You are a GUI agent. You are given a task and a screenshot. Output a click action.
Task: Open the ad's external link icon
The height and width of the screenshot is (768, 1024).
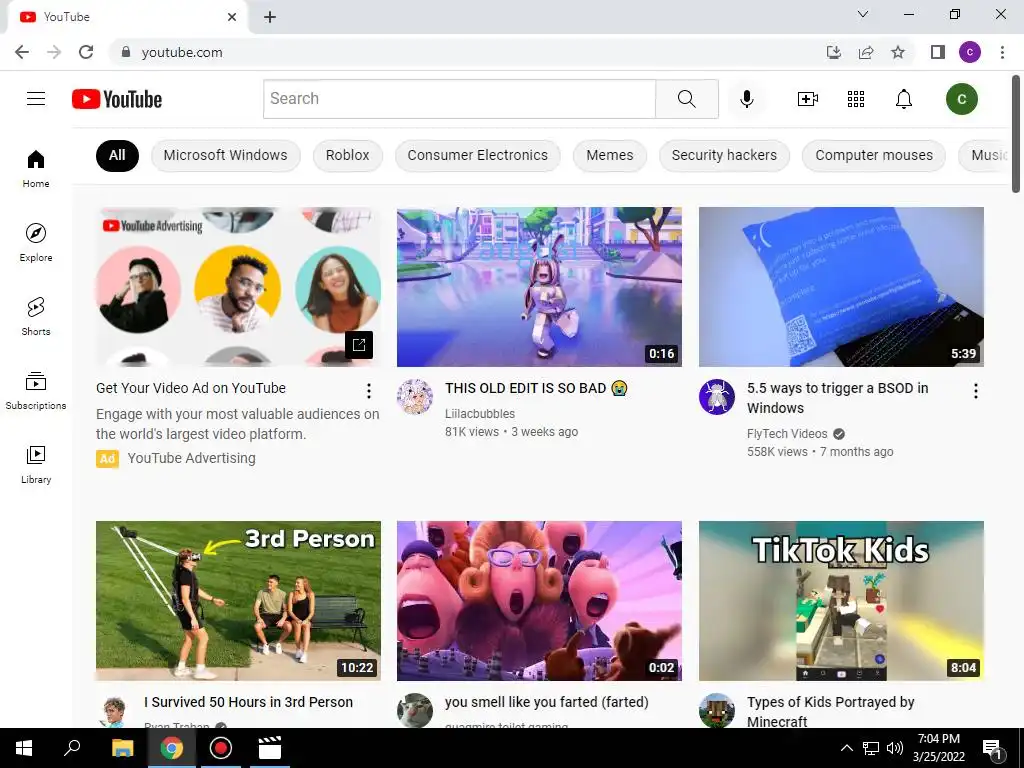pos(359,345)
